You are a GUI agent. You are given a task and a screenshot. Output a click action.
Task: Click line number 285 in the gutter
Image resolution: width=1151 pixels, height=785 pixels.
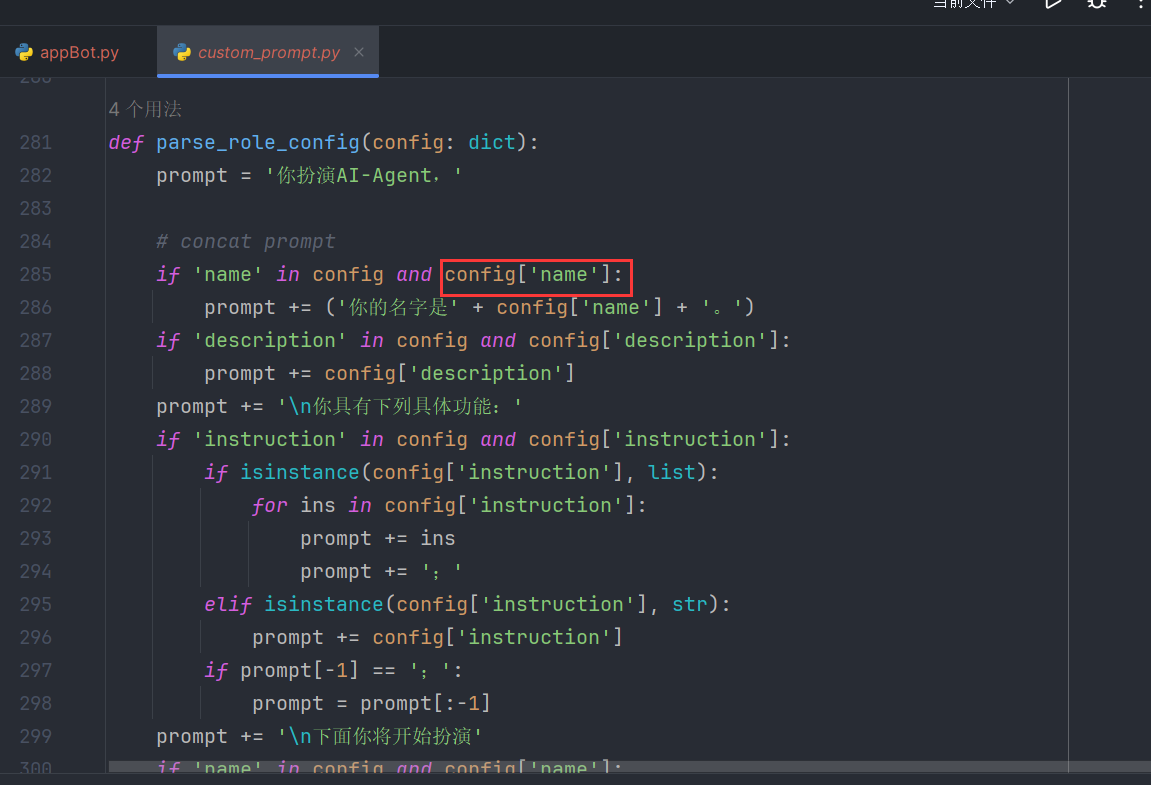click(36, 275)
